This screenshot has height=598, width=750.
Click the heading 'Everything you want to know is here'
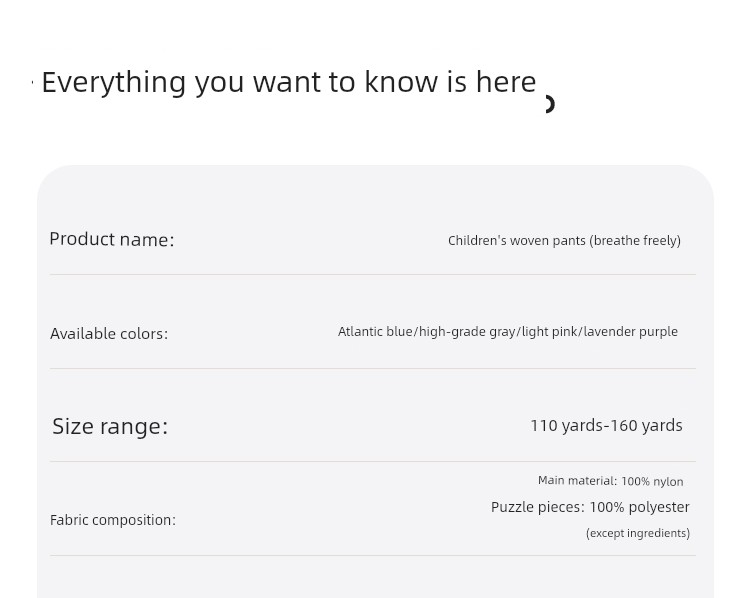(x=289, y=82)
